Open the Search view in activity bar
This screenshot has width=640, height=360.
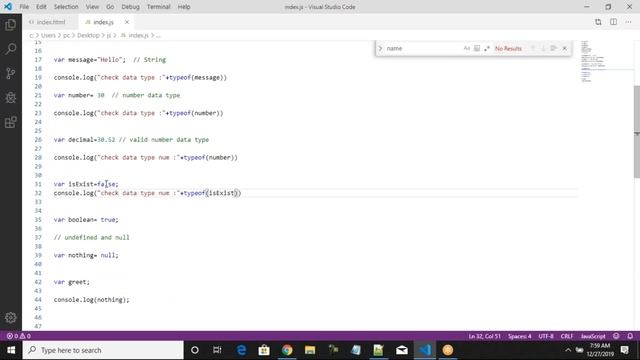(x=11, y=49)
